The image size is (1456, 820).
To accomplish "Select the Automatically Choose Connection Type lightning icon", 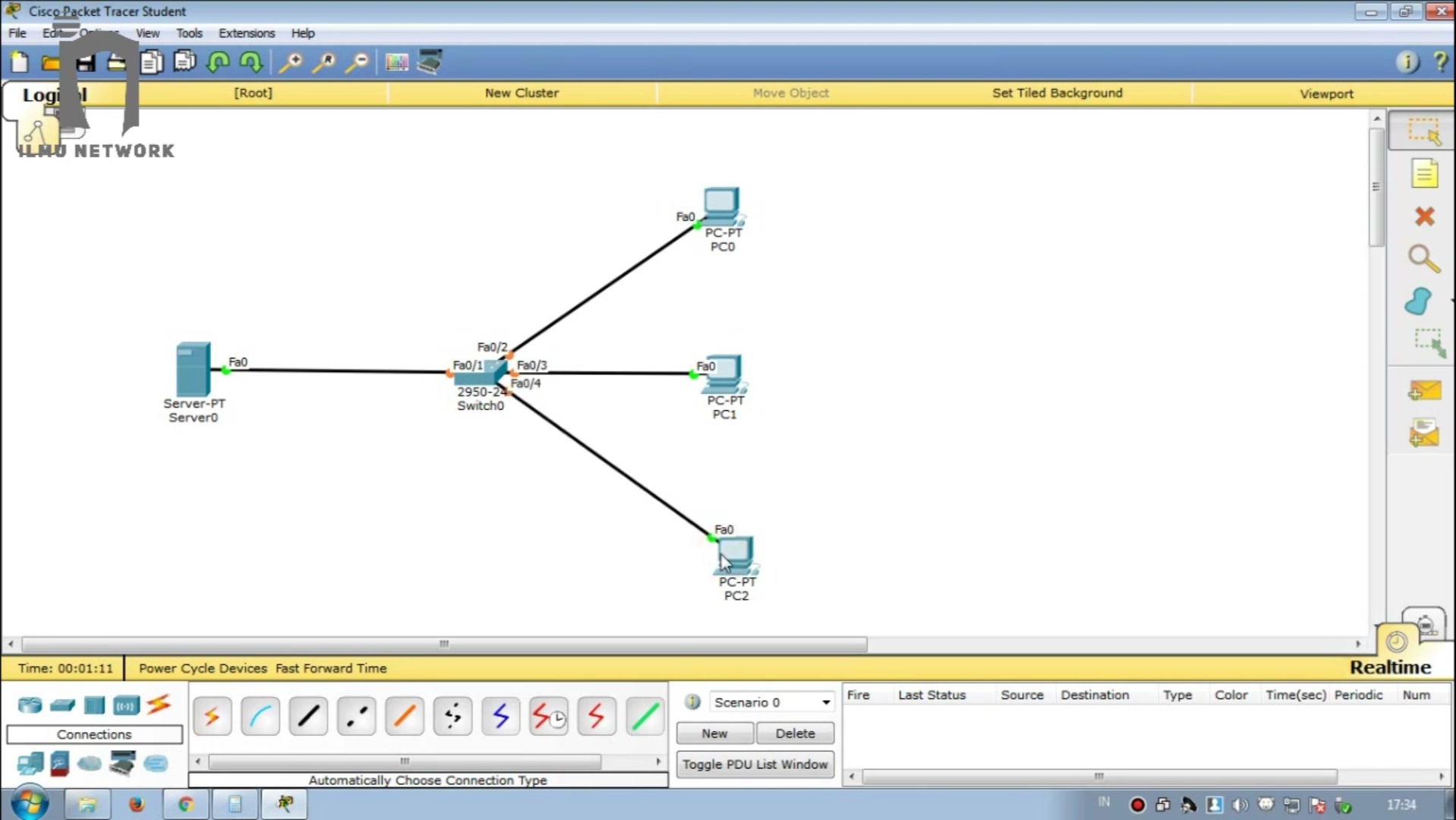I will point(212,715).
